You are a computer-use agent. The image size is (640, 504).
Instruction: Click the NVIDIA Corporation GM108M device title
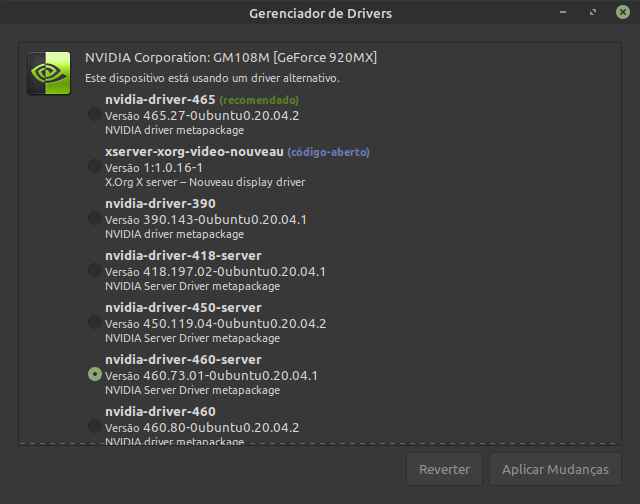(231, 57)
